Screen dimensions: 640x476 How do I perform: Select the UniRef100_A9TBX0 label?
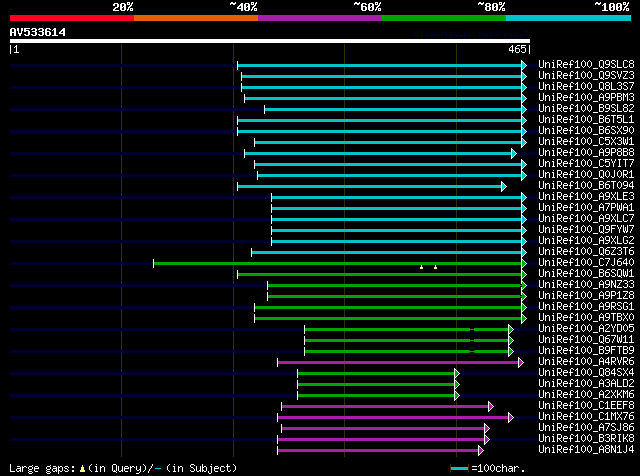coord(586,318)
